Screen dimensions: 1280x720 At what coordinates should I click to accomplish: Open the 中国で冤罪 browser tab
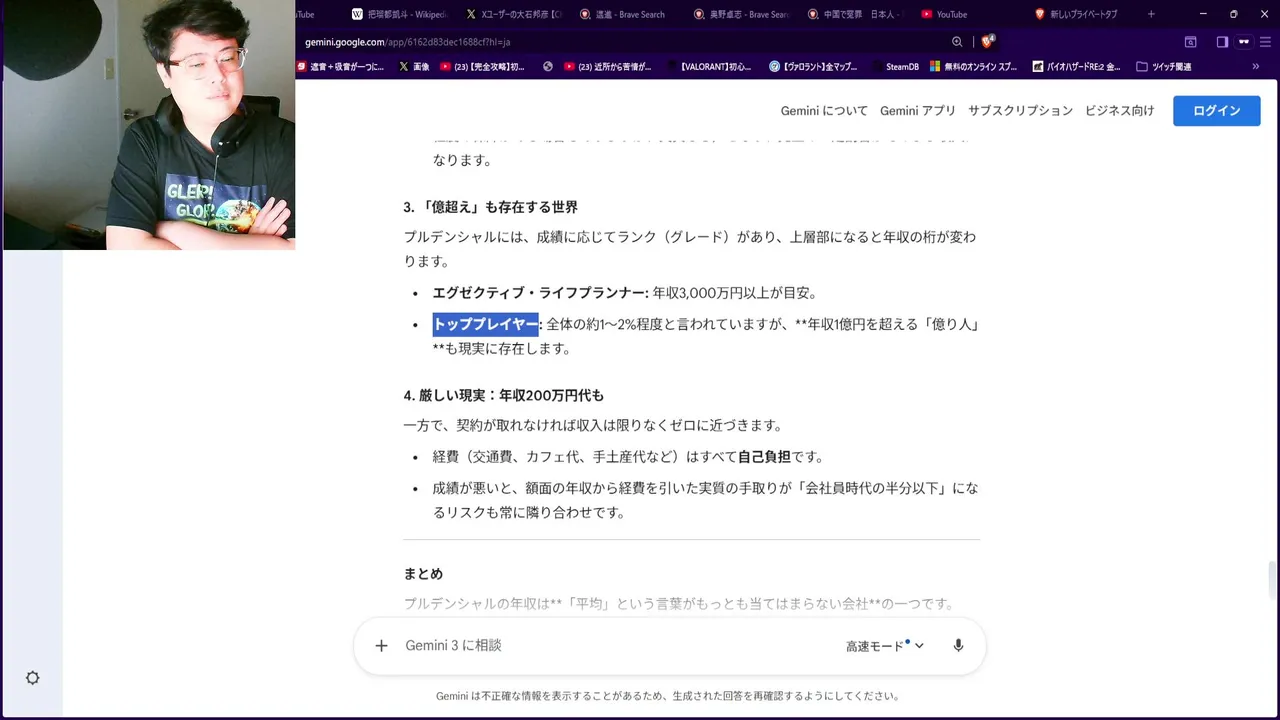coord(855,14)
